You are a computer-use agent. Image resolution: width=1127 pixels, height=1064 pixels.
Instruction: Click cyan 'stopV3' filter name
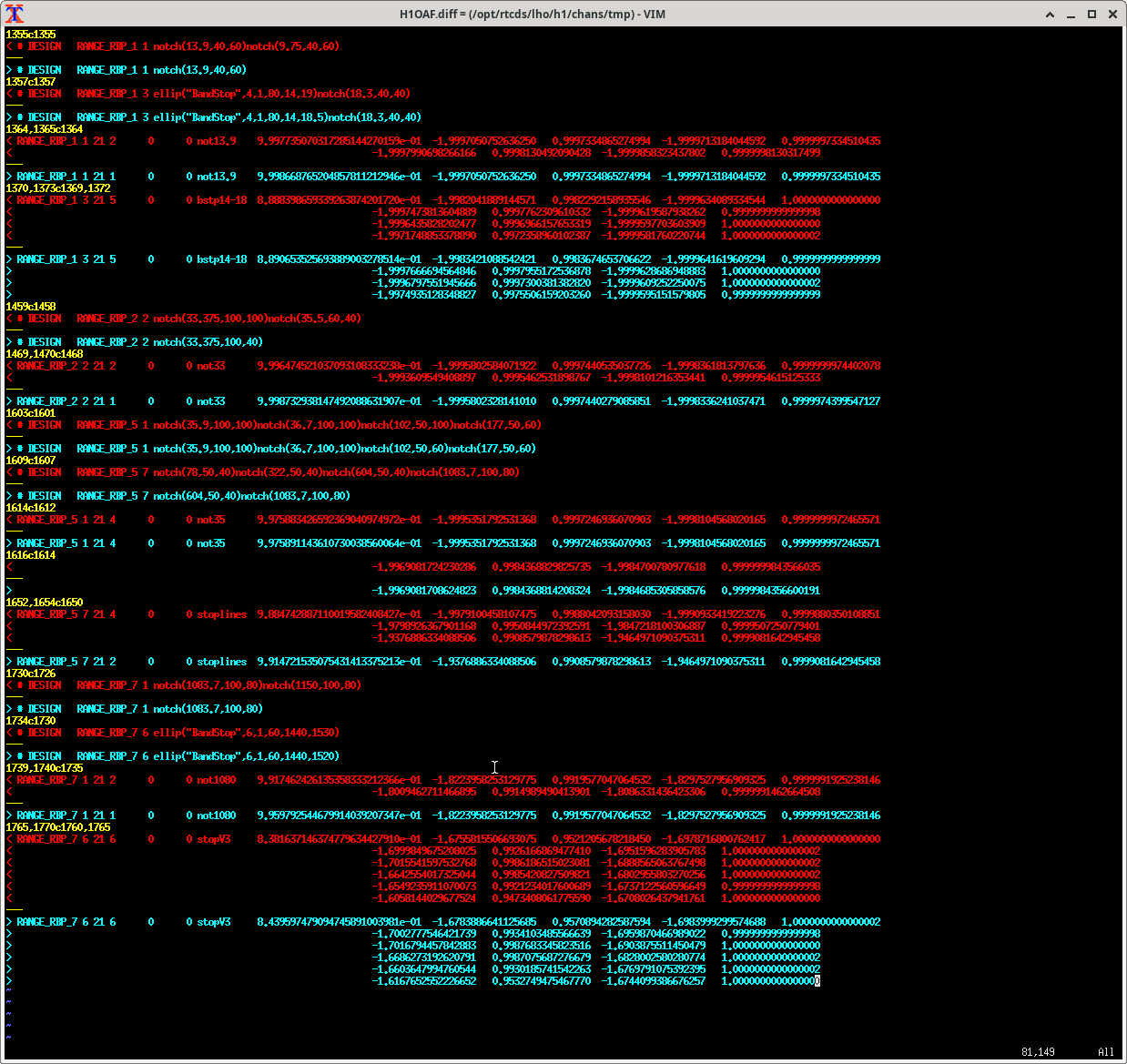[214, 922]
